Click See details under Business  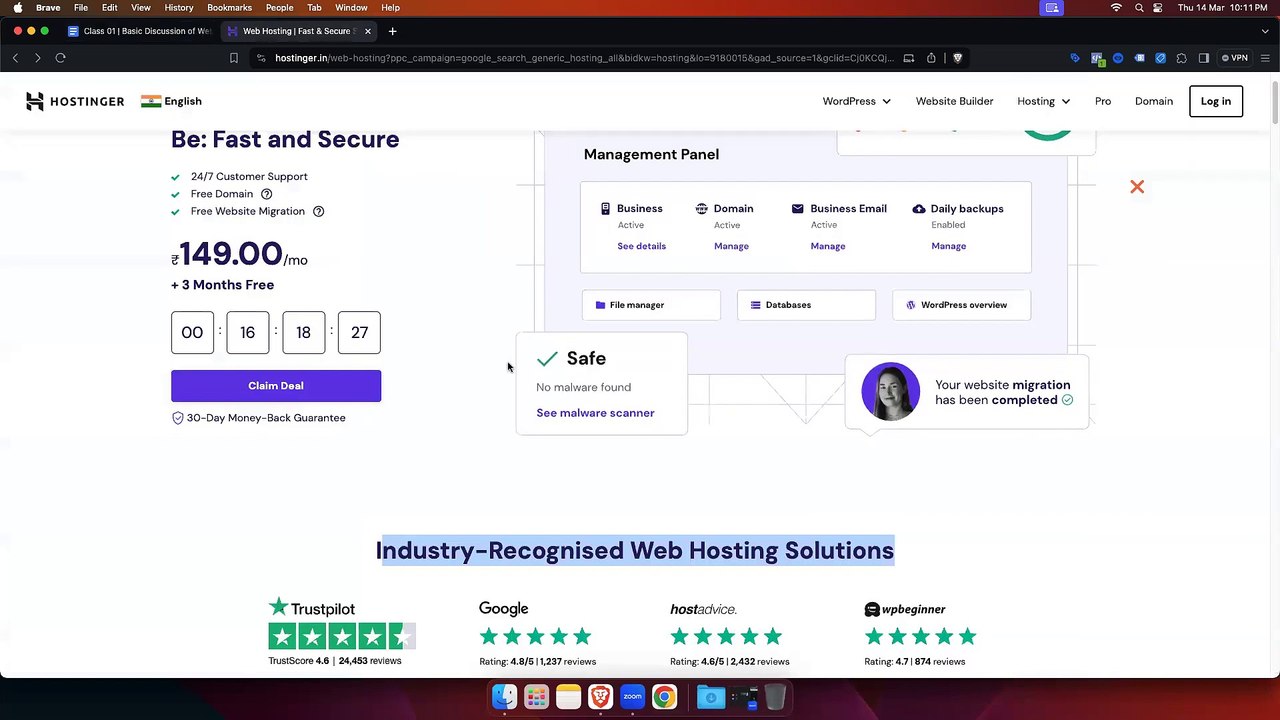[641, 246]
